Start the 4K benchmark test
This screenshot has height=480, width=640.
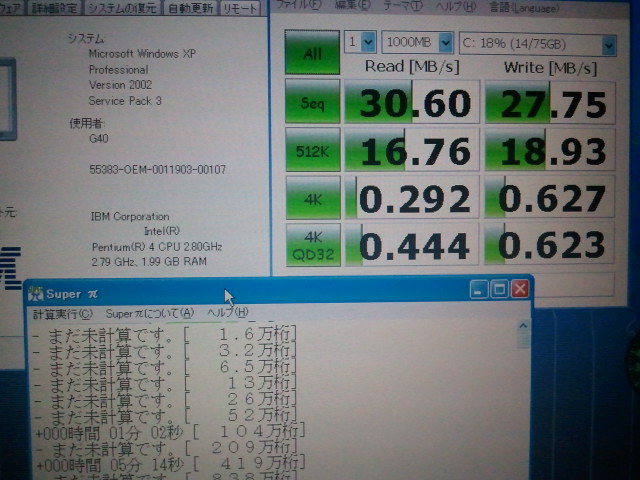(313, 198)
